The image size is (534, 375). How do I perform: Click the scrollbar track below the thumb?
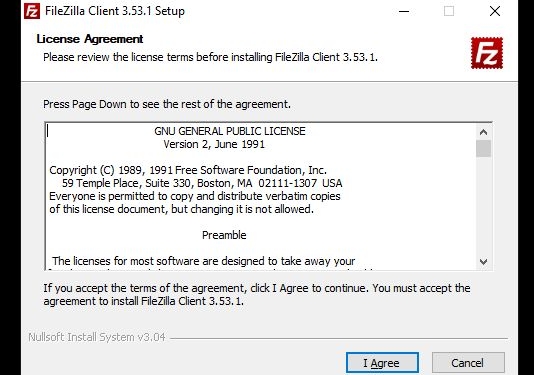pos(483,205)
